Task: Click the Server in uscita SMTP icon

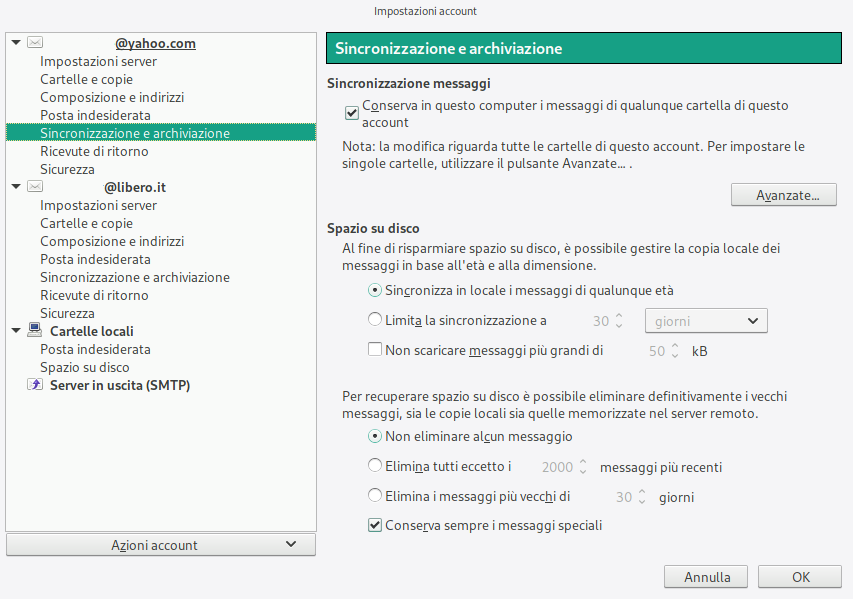Action: [x=35, y=385]
